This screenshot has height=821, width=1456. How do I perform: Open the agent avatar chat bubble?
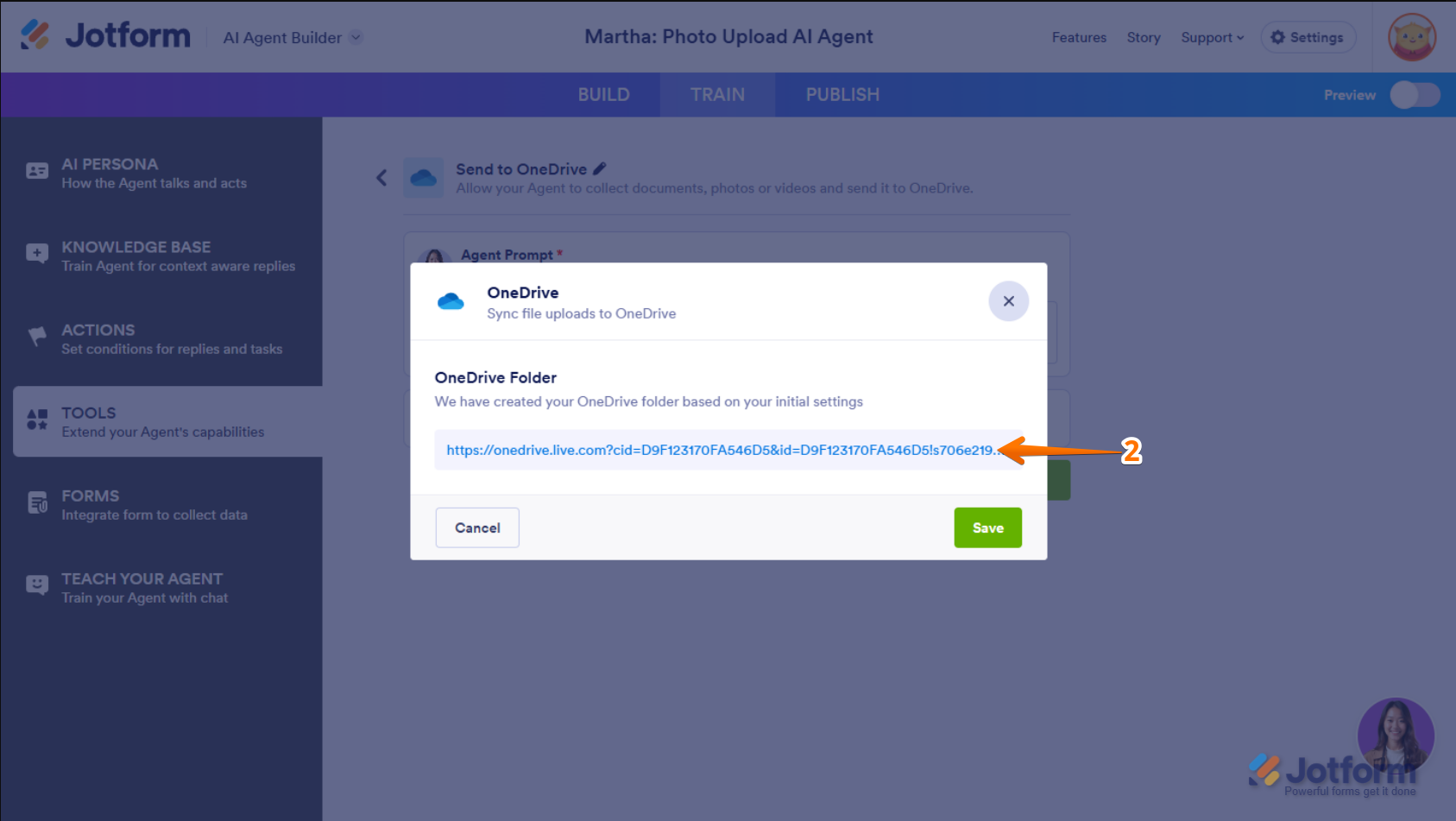click(x=1396, y=736)
